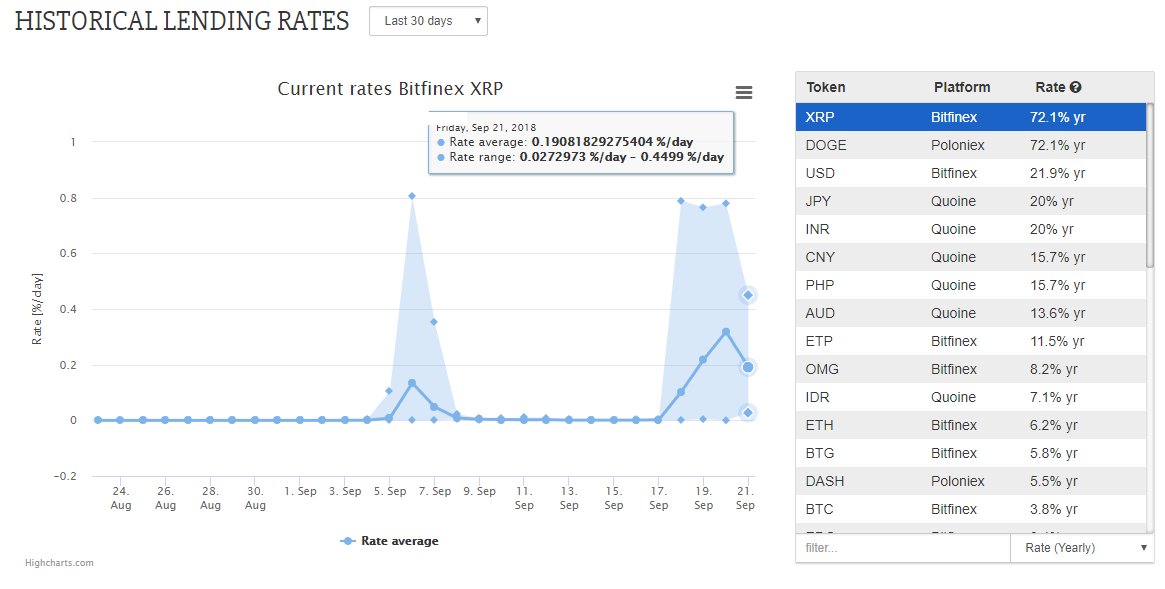Screen dimensions: 1165x589
Task: Select the XRP Bitfinex row
Action: click(x=971, y=117)
